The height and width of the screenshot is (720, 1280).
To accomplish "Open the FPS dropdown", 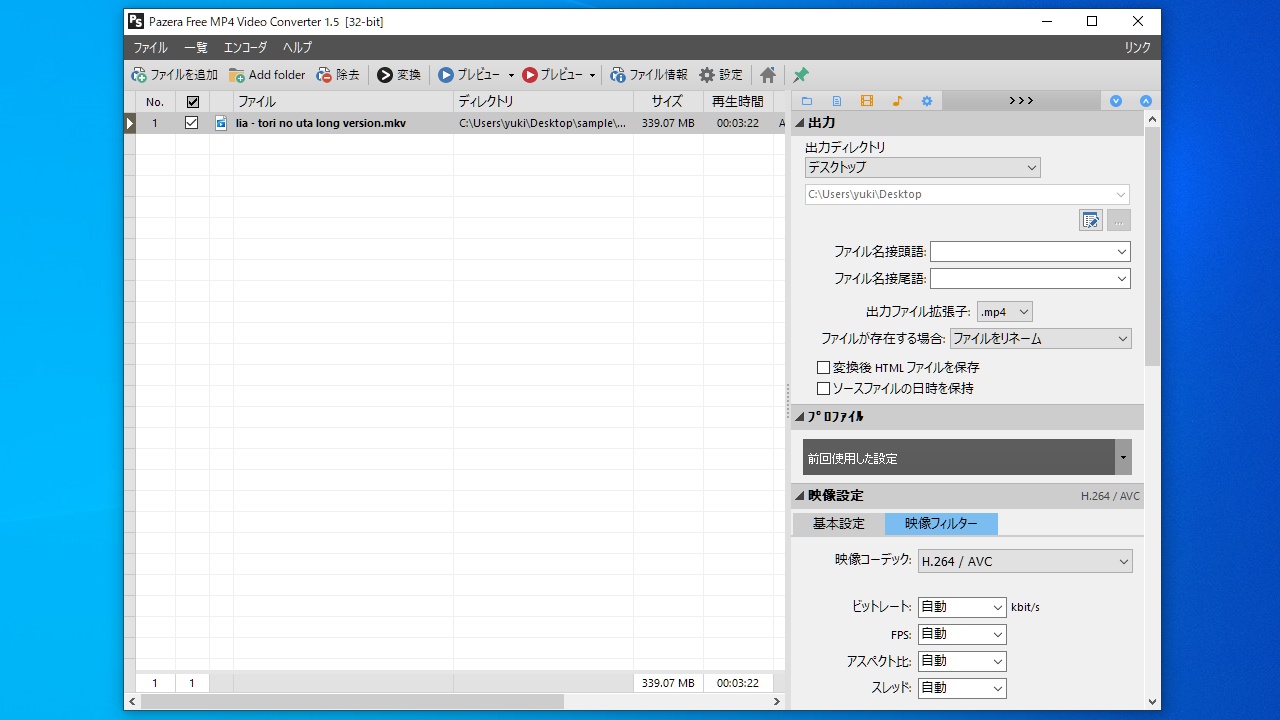I will (x=962, y=634).
